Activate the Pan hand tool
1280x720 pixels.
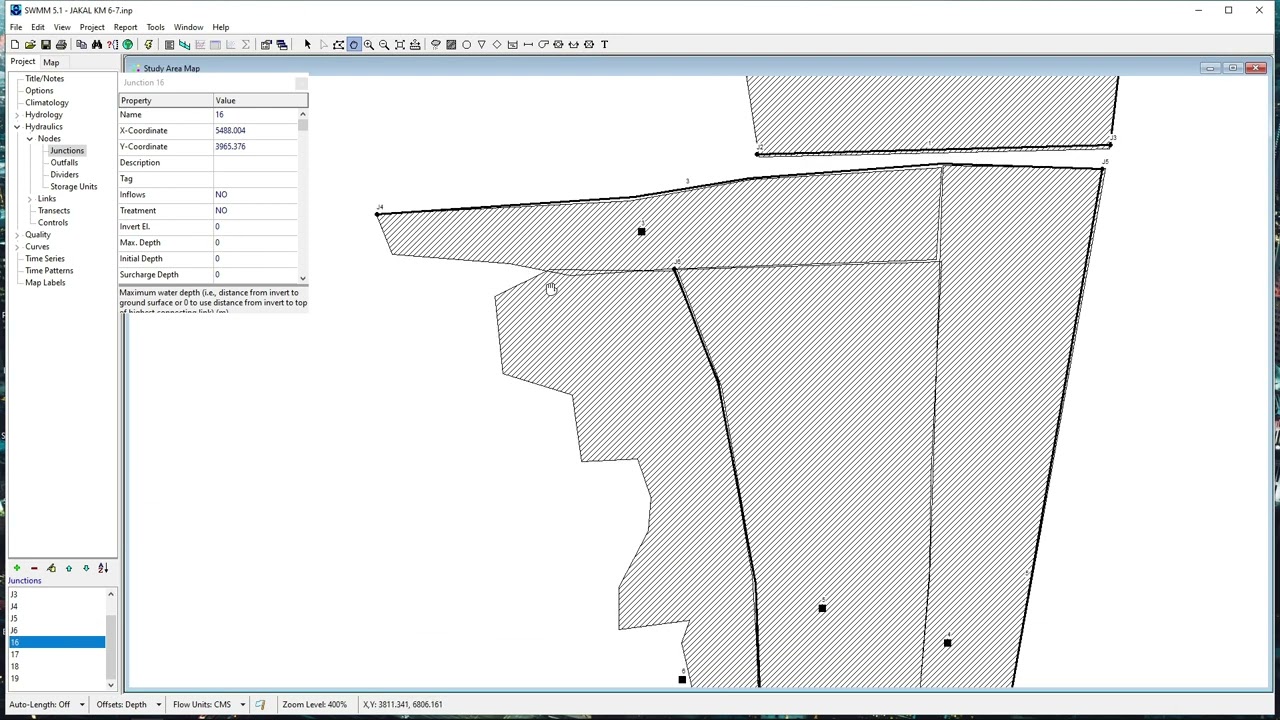coord(353,44)
